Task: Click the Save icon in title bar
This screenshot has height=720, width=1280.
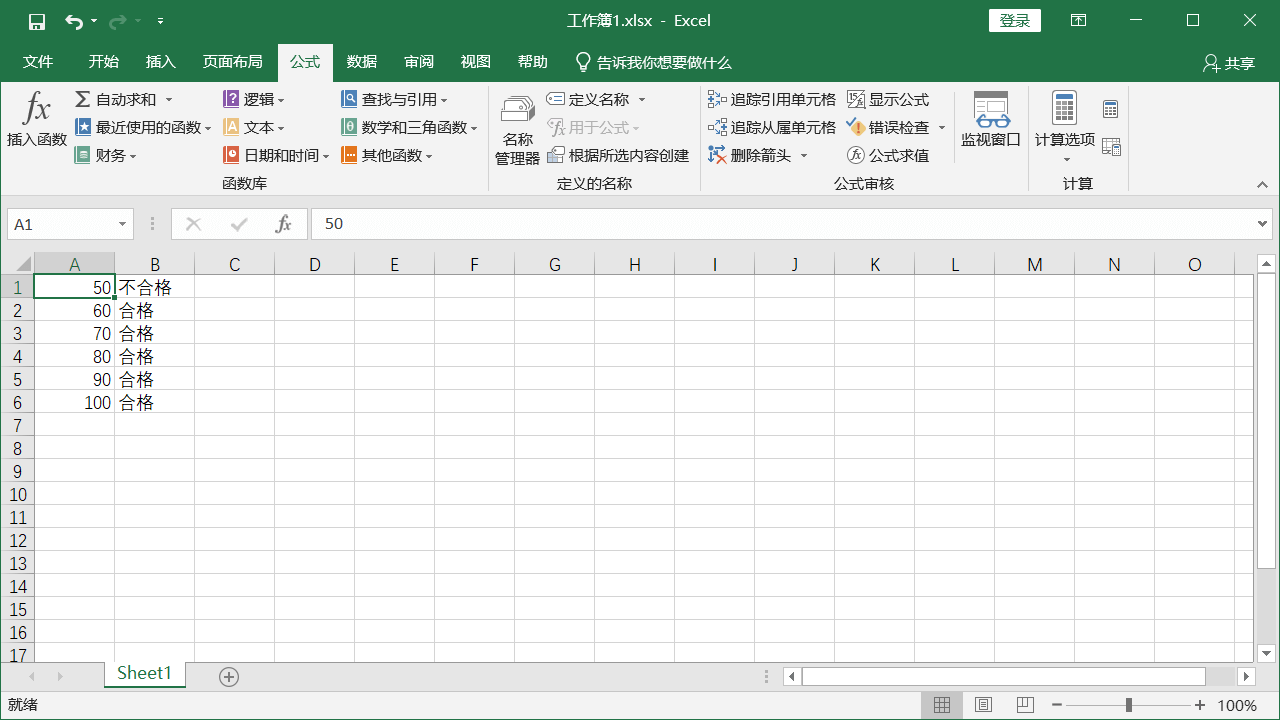Action: (37, 21)
